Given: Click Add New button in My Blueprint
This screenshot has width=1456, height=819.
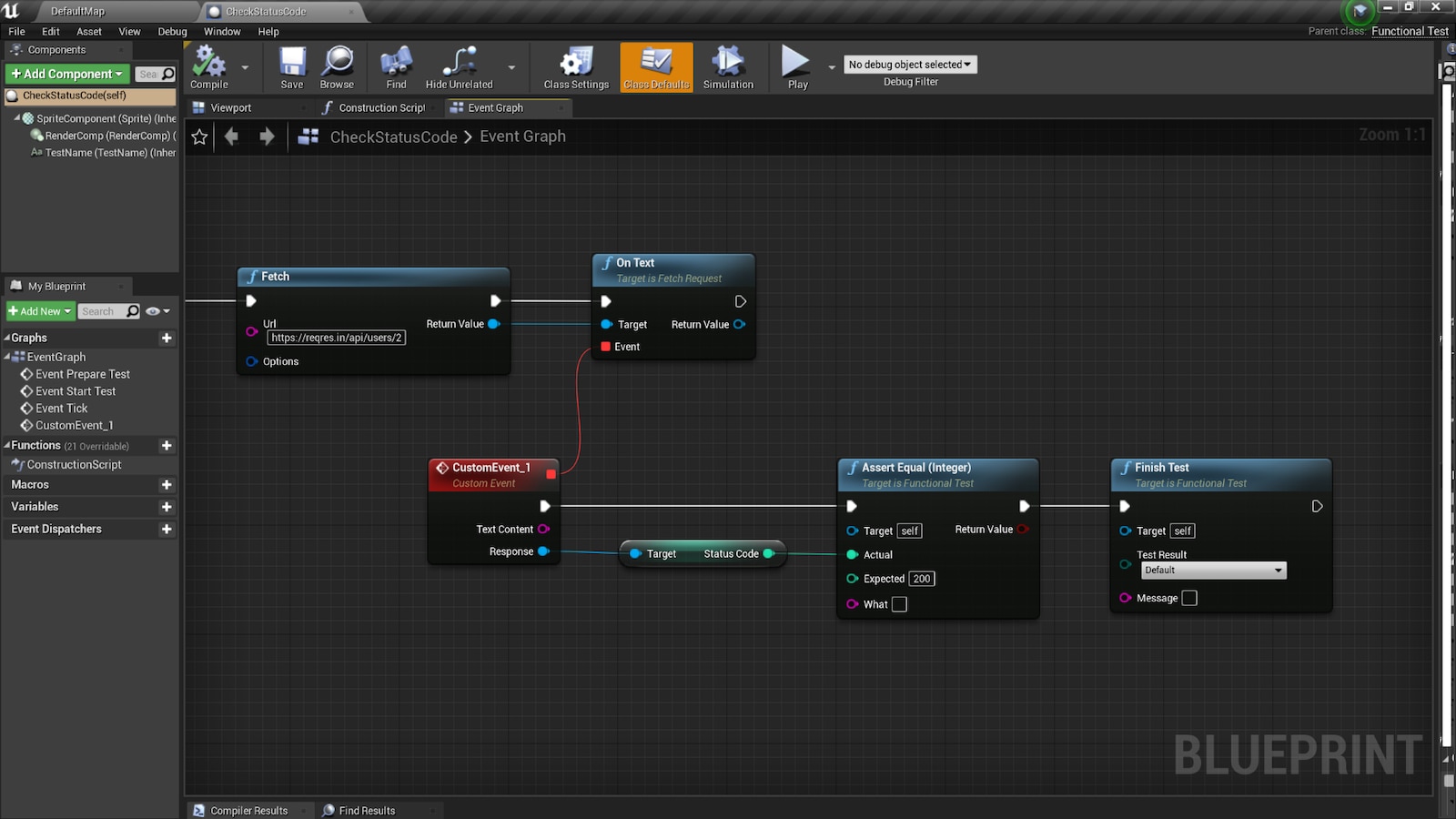Looking at the screenshot, I should 40,311.
